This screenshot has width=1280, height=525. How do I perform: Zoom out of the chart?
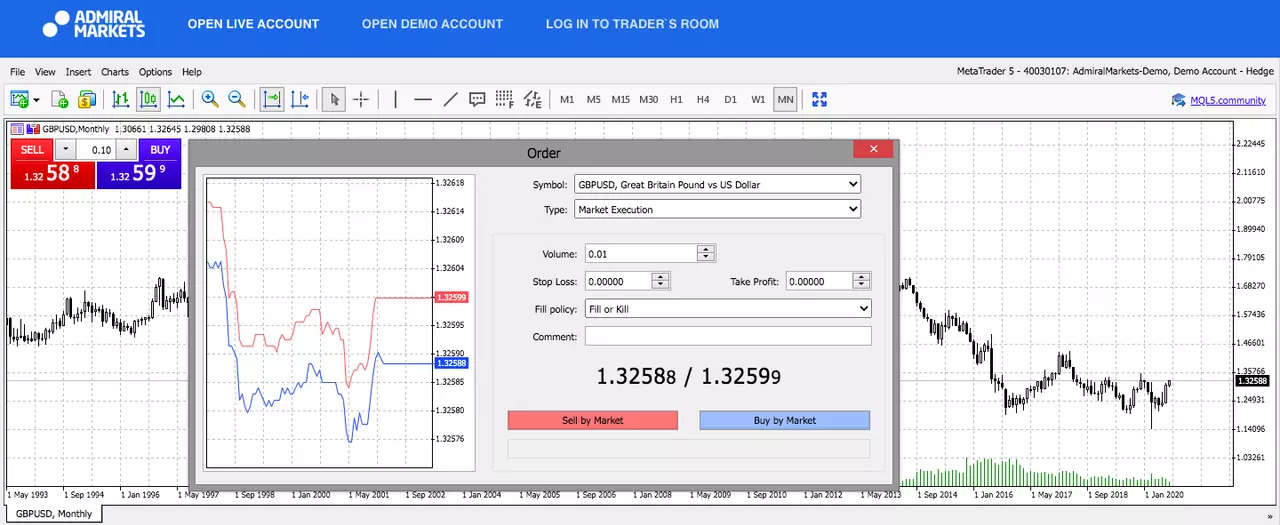click(x=237, y=99)
